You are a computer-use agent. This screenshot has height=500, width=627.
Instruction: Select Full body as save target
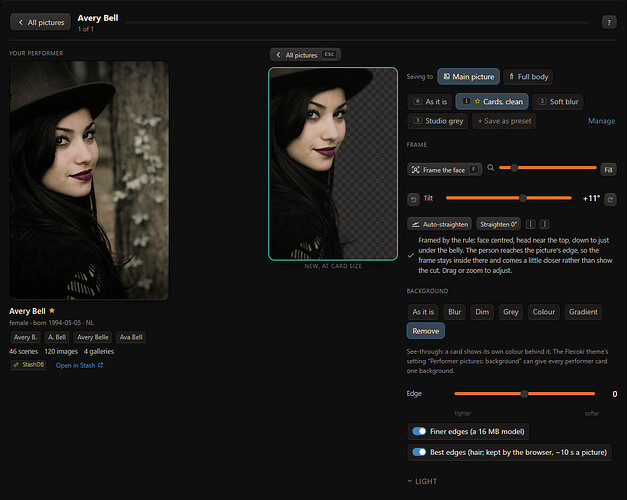pos(528,76)
